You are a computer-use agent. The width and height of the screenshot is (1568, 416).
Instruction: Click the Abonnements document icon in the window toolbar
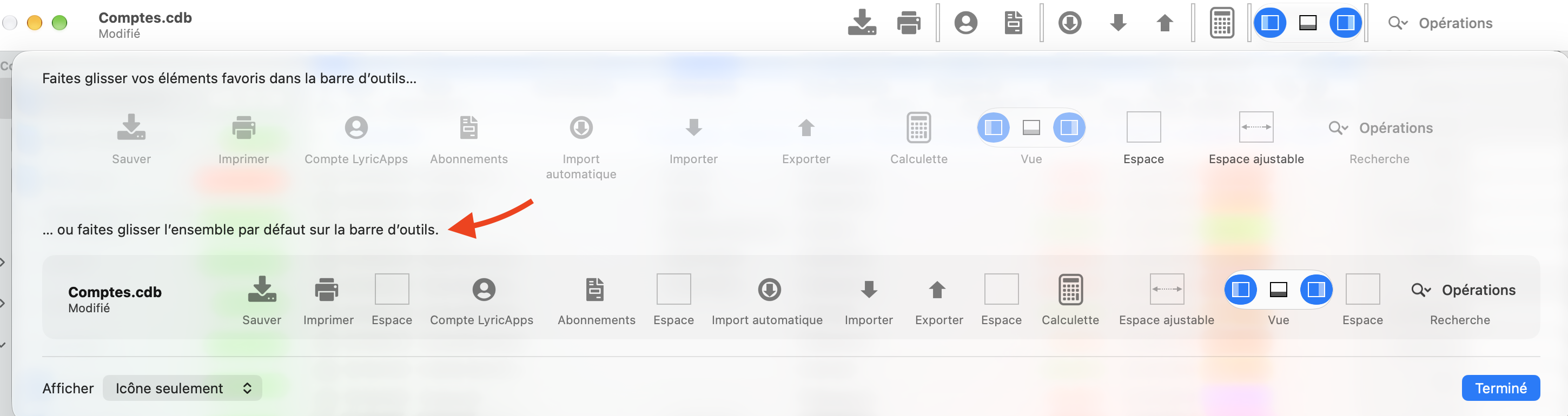click(1013, 23)
